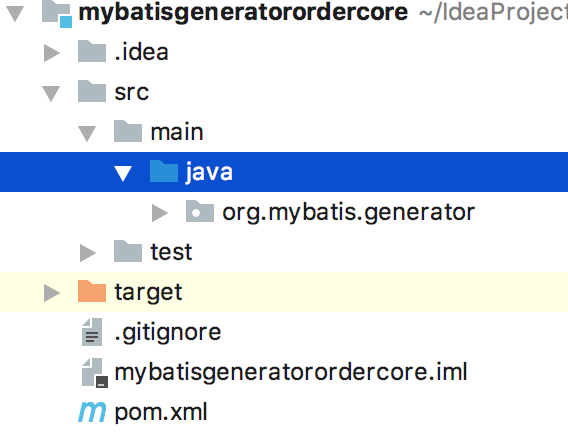
Task: Expand the .idea folder arrow
Action: coord(52,53)
